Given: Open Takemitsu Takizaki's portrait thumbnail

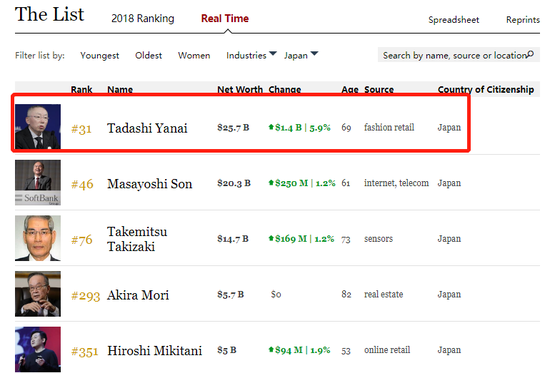Looking at the screenshot, I should 38,238.
